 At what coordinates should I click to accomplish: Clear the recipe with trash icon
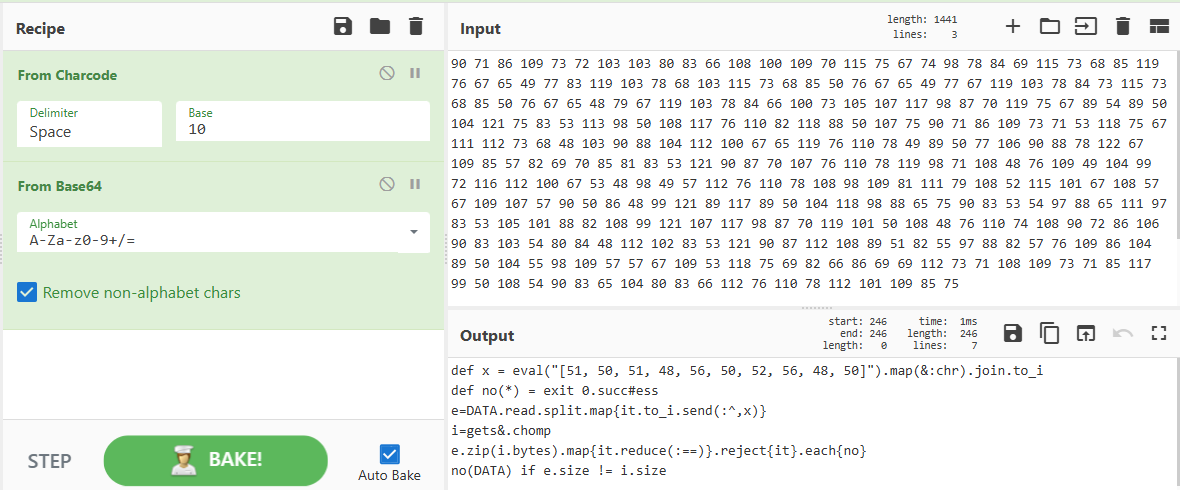click(x=416, y=27)
